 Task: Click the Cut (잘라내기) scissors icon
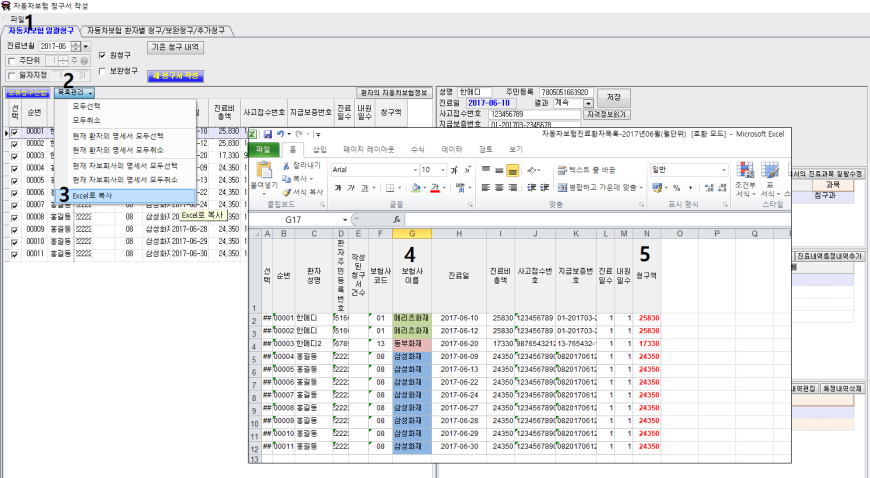pyautogui.click(x=286, y=165)
